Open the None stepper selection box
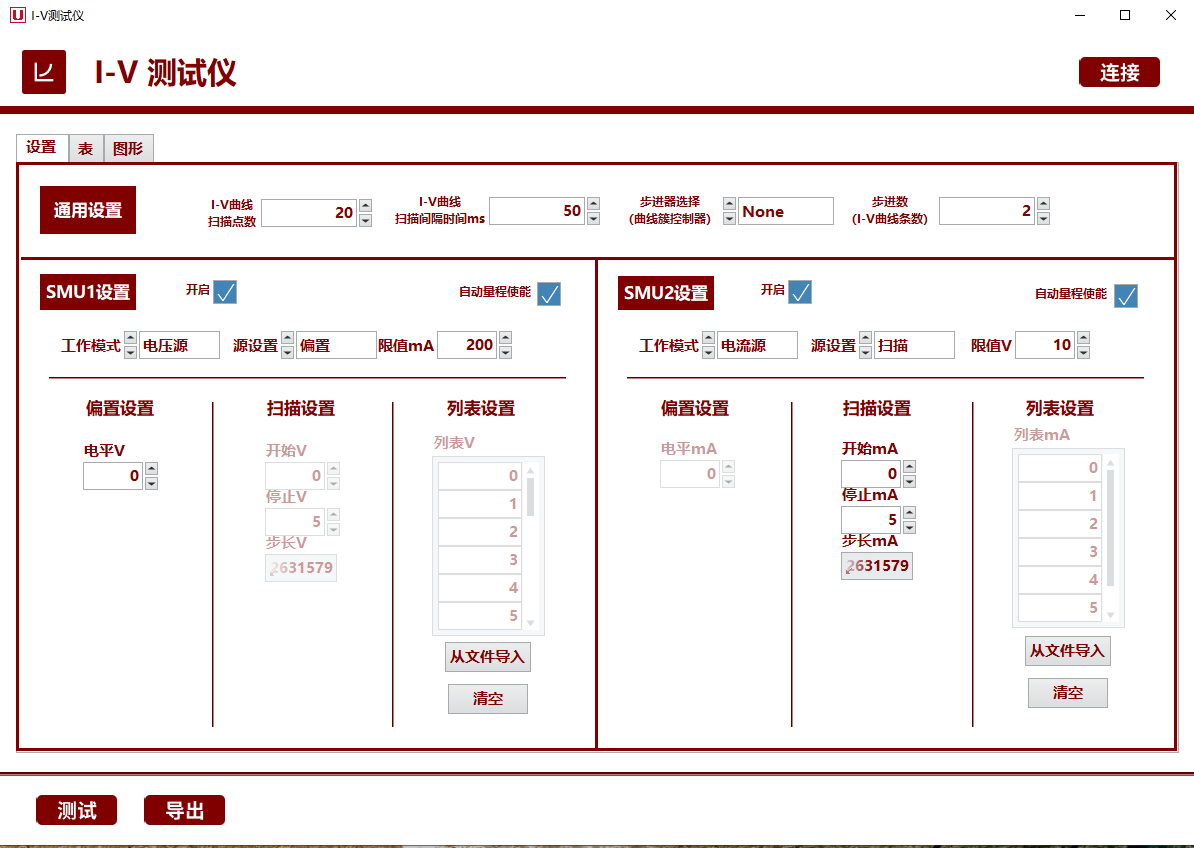1194x848 pixels. [x=786, y=211]
